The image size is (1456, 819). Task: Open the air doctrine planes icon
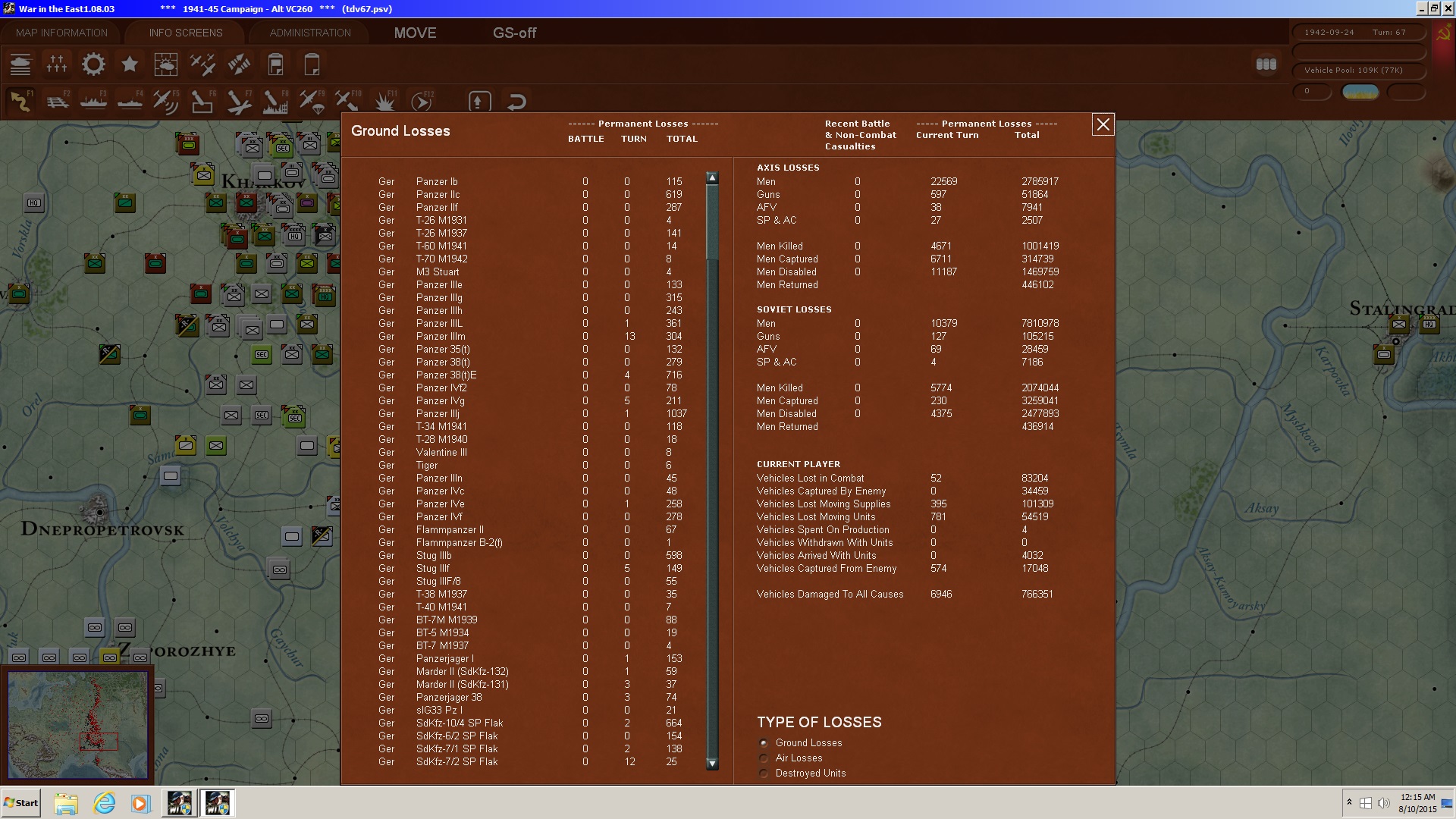pyautogui.click(x=202, y=64)
